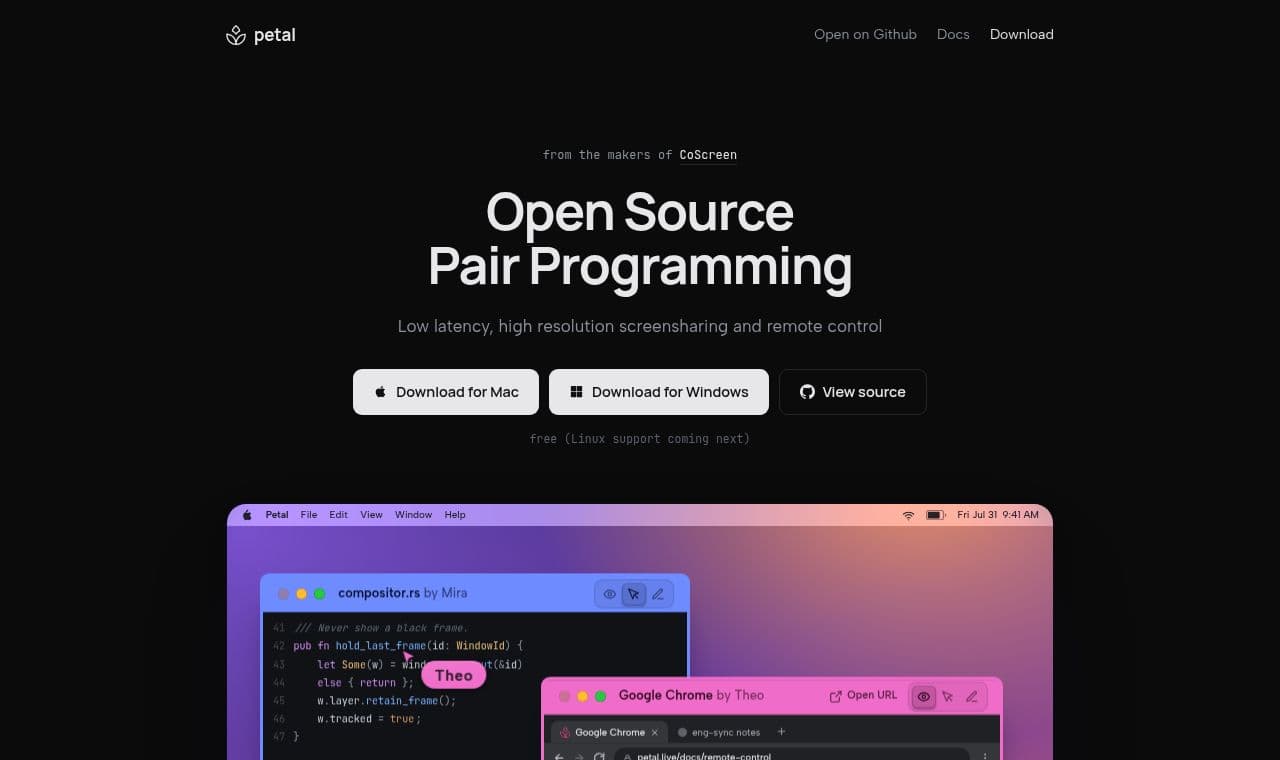Click the Wi-Fi status icon

coord(908,515)
